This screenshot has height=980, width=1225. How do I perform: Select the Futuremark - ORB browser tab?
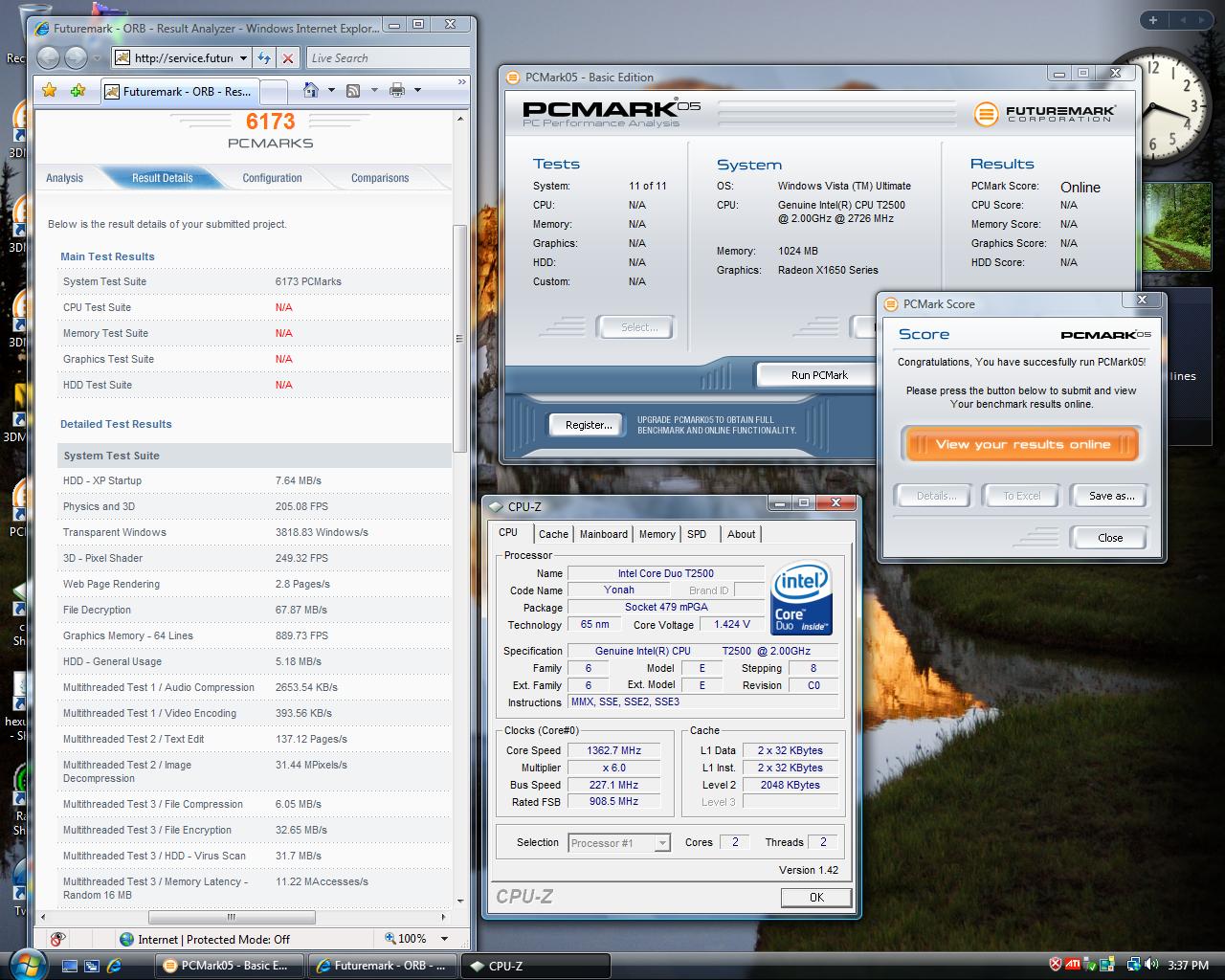point(178,92)
